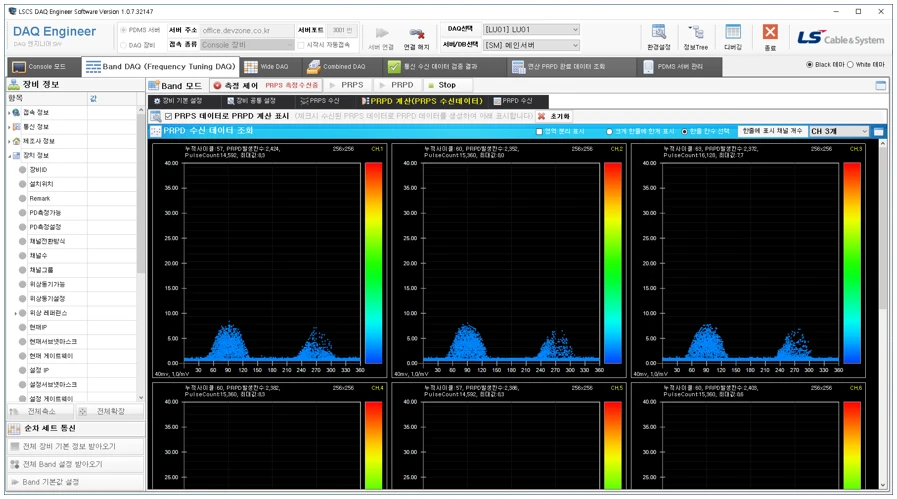Open the 정보Tree icon
The width and height of the screenshot is (897, 499).
click(x=696, y=32)
